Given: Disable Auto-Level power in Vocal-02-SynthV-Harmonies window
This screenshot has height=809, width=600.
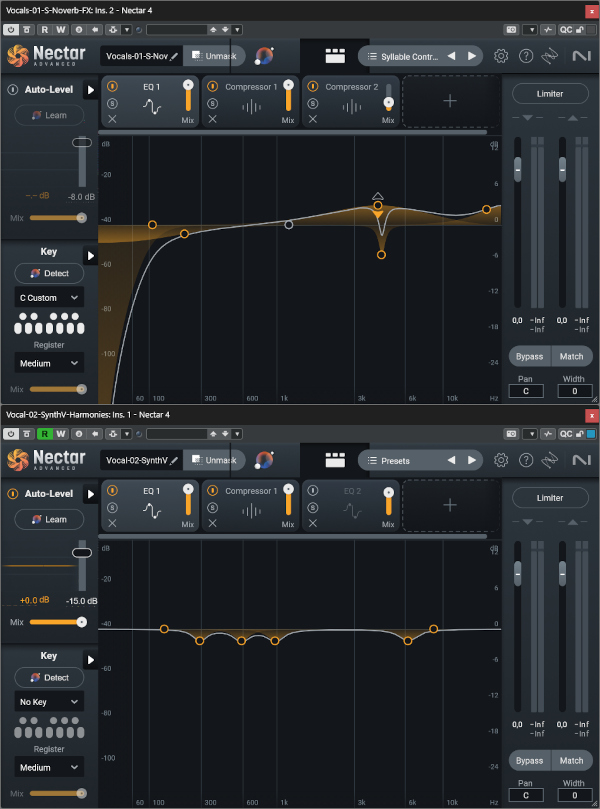Looking at the screenshot, I should pyautogui.click(x=12, y=494).
